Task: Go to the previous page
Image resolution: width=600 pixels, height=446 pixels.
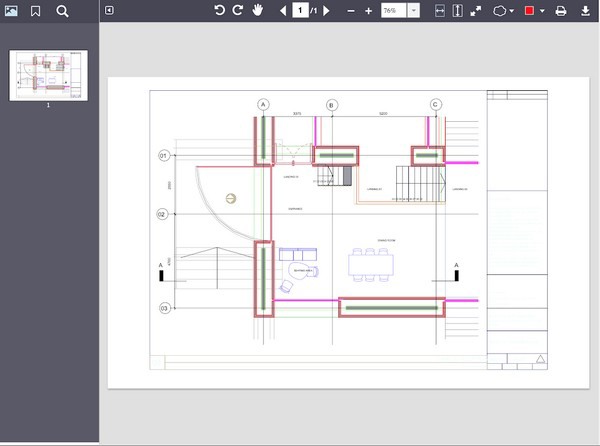Action: click(282, 11)
